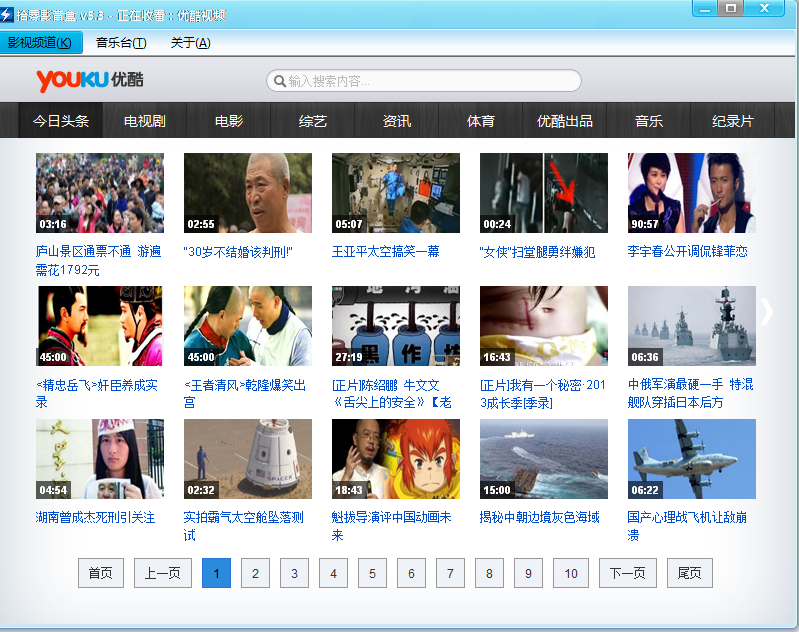Image resolution: width=799 pixels, height=632 pixels.
Task: Jump to 尾页 last page
Action: click(689, 573)
